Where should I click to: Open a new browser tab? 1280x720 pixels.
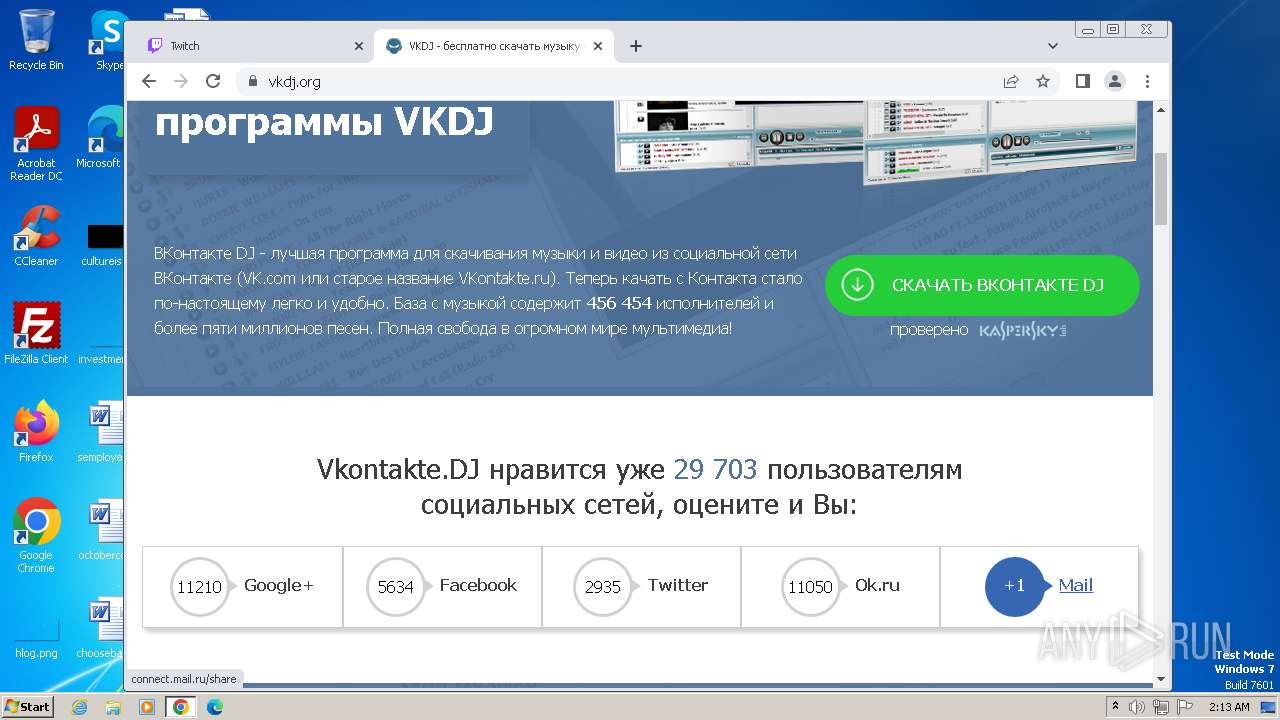pyautogui.click(x=635, y=46)
